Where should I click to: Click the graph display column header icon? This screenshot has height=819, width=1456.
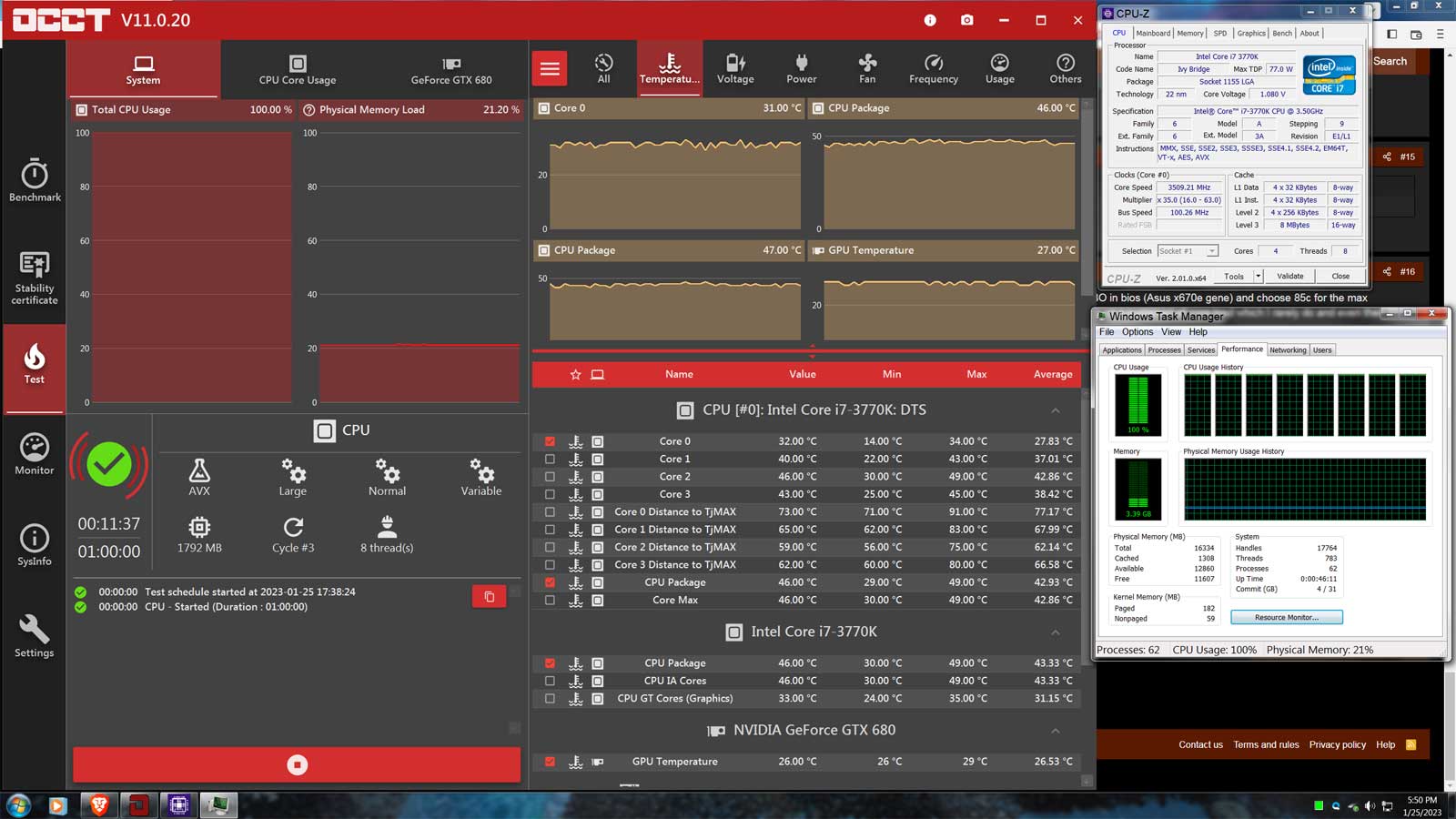coord(597,374)
